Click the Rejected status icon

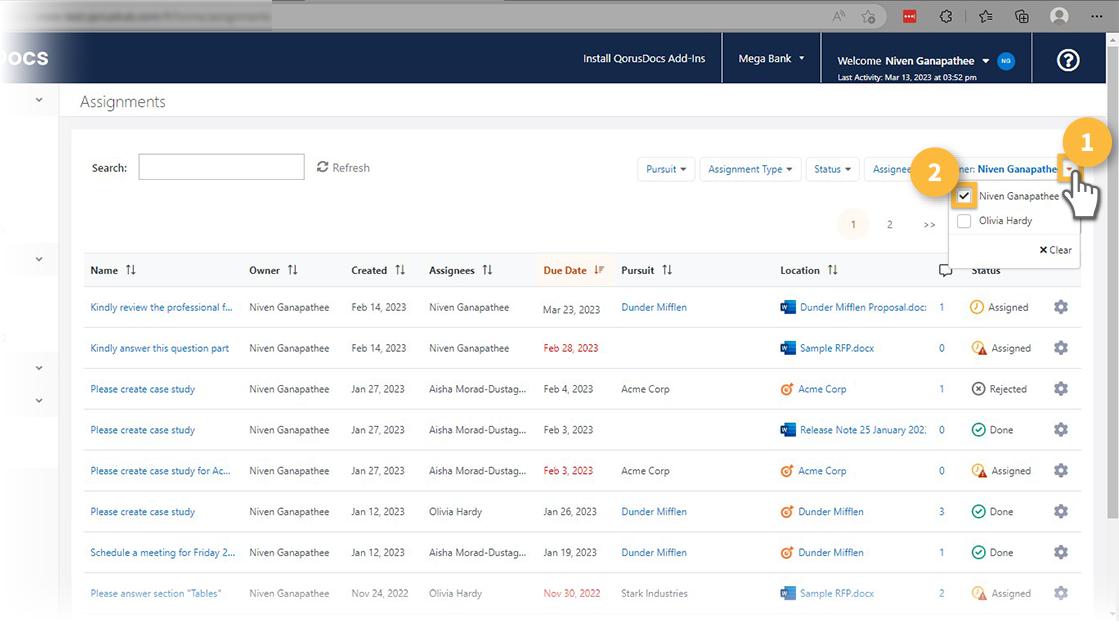click(978, 389)
